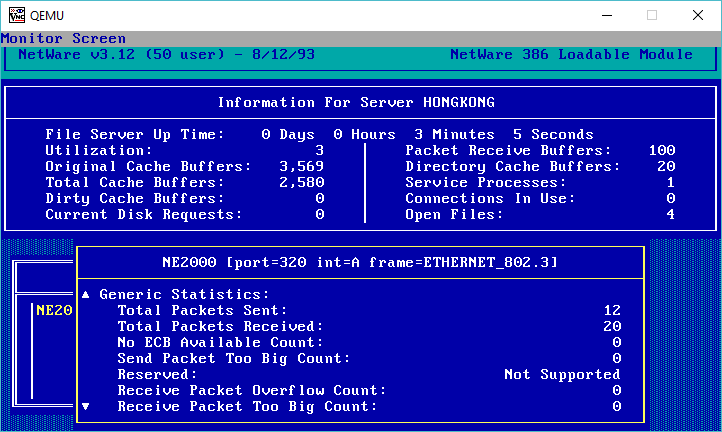Select Receive Packet Too Big Count row
Image resolution: width=722 pixels, height=432 pixels.
(x=369, y=406)
